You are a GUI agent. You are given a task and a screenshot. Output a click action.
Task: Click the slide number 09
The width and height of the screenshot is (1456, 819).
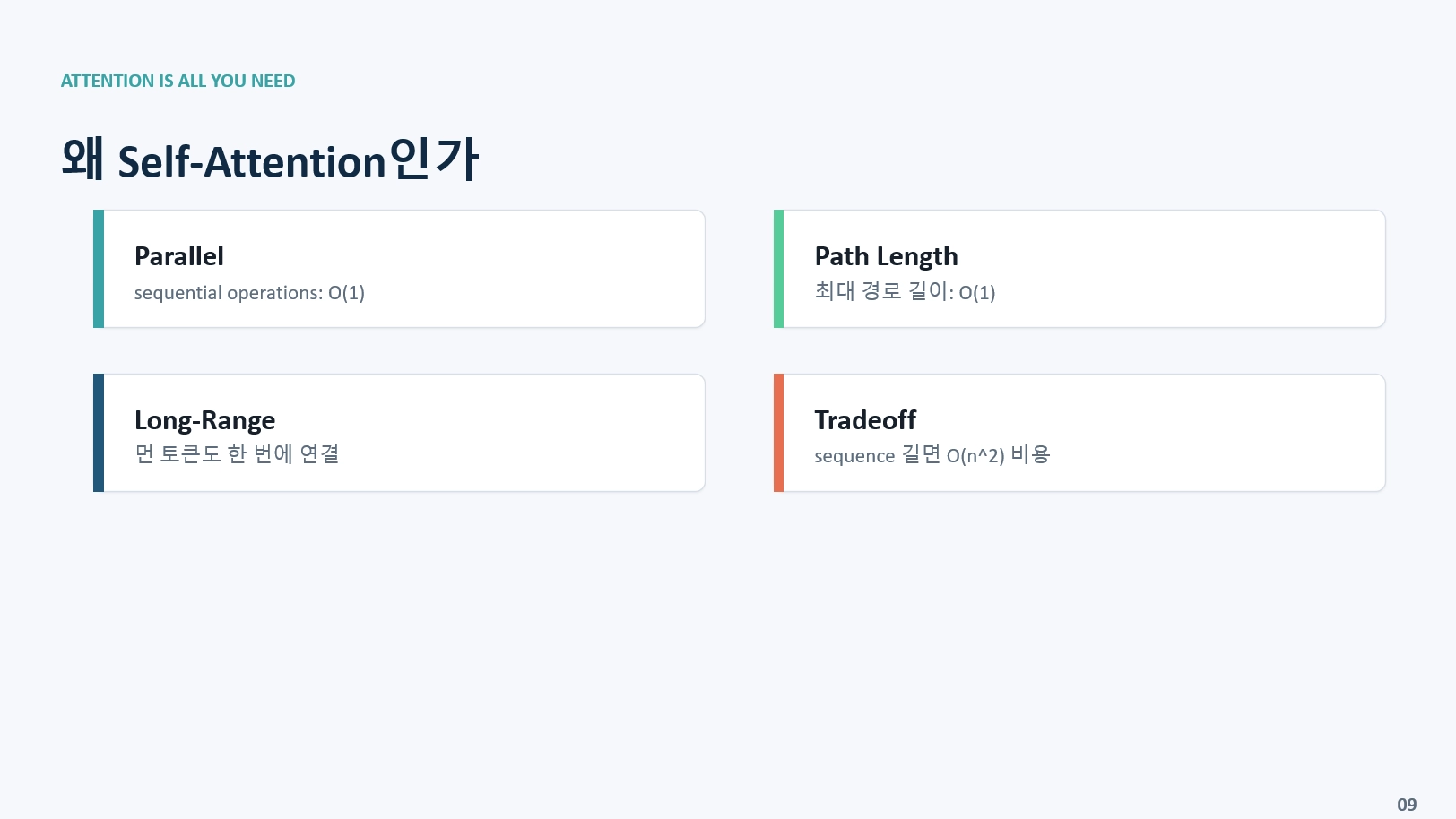[1407, 805]
